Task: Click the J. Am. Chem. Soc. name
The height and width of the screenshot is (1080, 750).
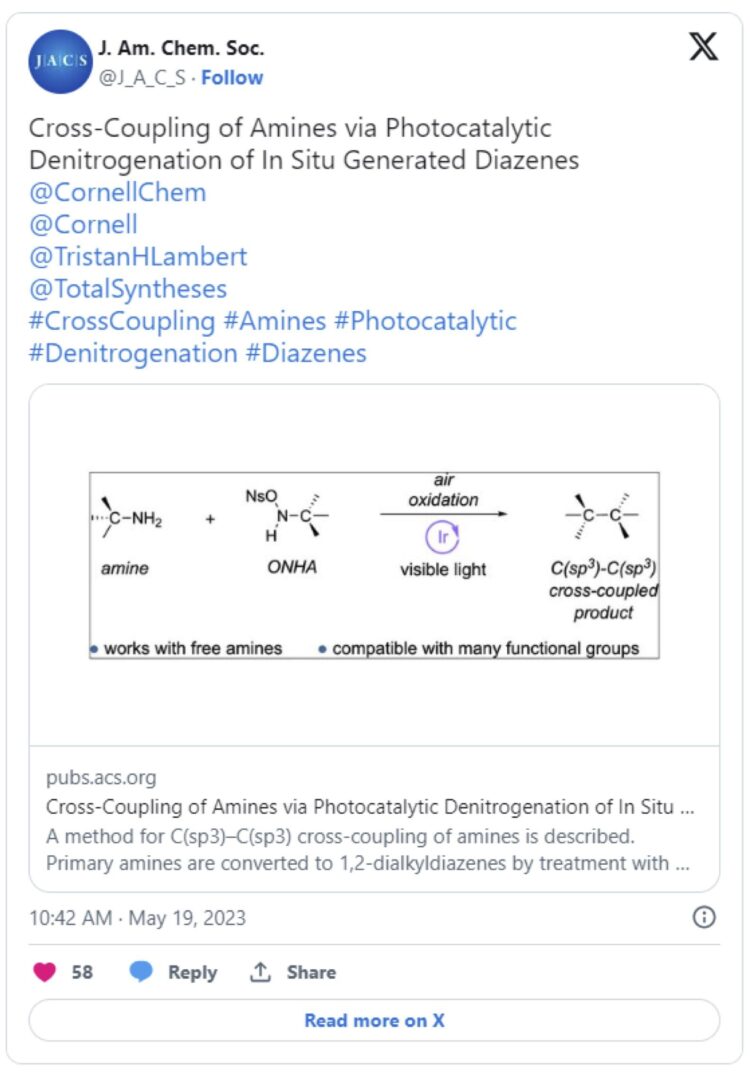Action: coord(181,48)
